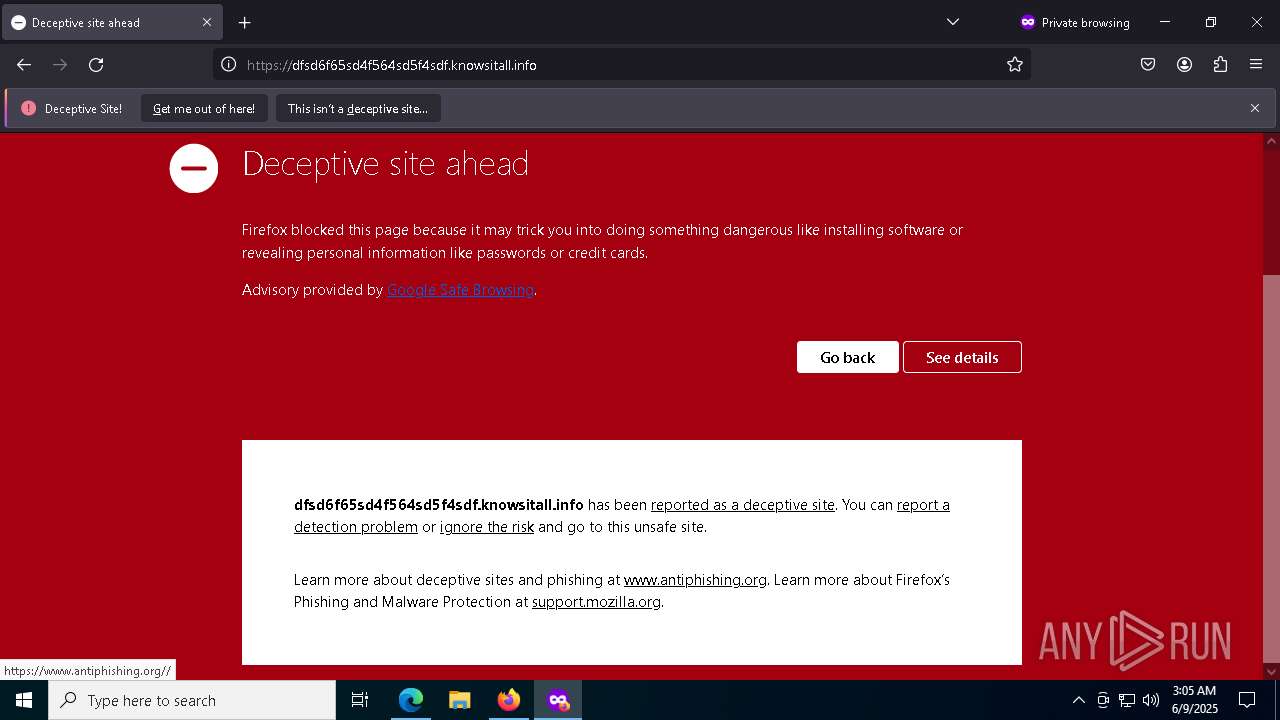
Task: Click the address bar URL field
Action: [x=620, y=65]
